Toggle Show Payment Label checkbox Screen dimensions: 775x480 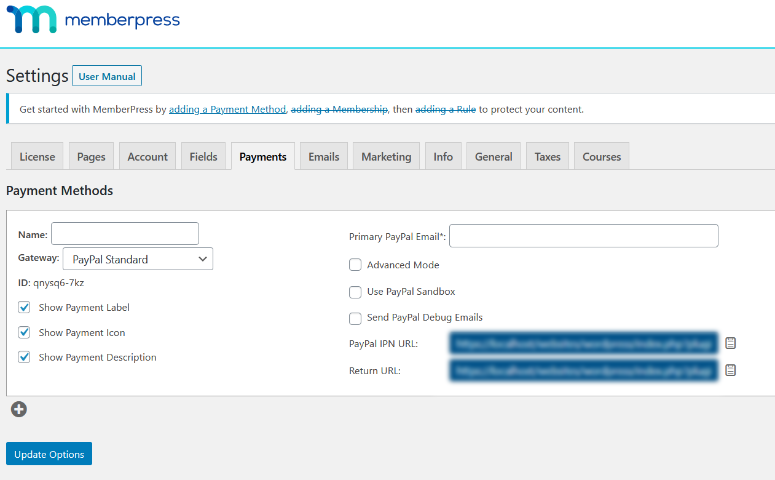point(24,307)
